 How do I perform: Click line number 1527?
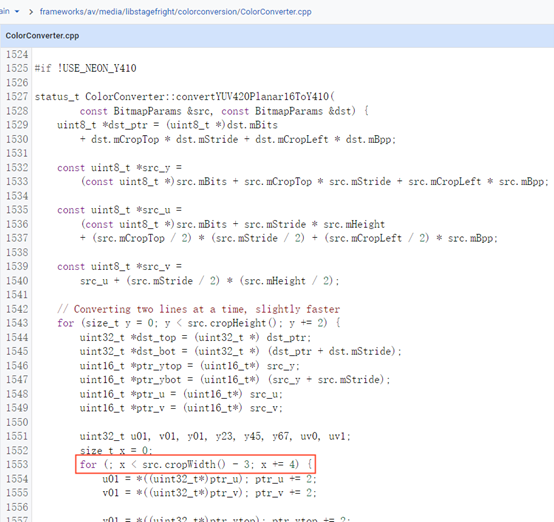point(17,96)
